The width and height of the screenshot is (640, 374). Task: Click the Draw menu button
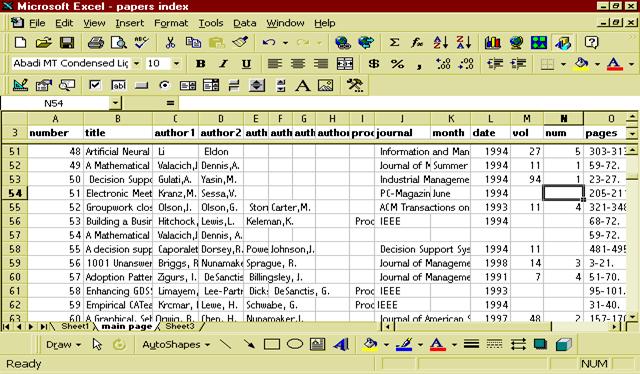[x=63, y=345]
